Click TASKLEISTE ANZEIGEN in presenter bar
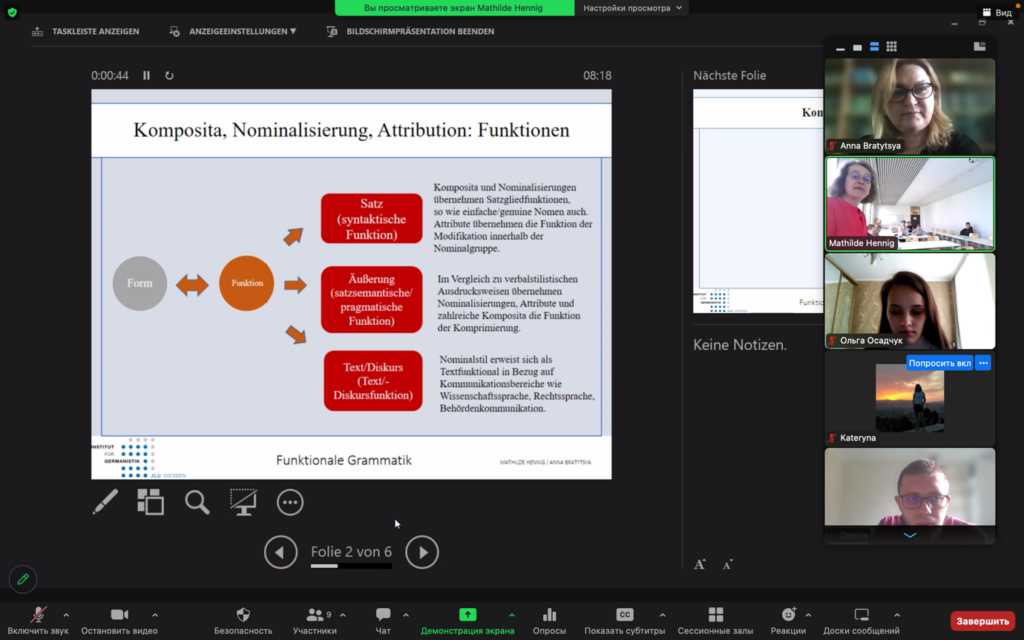The height and width of the screenshot is (640, 1024). 86,31
